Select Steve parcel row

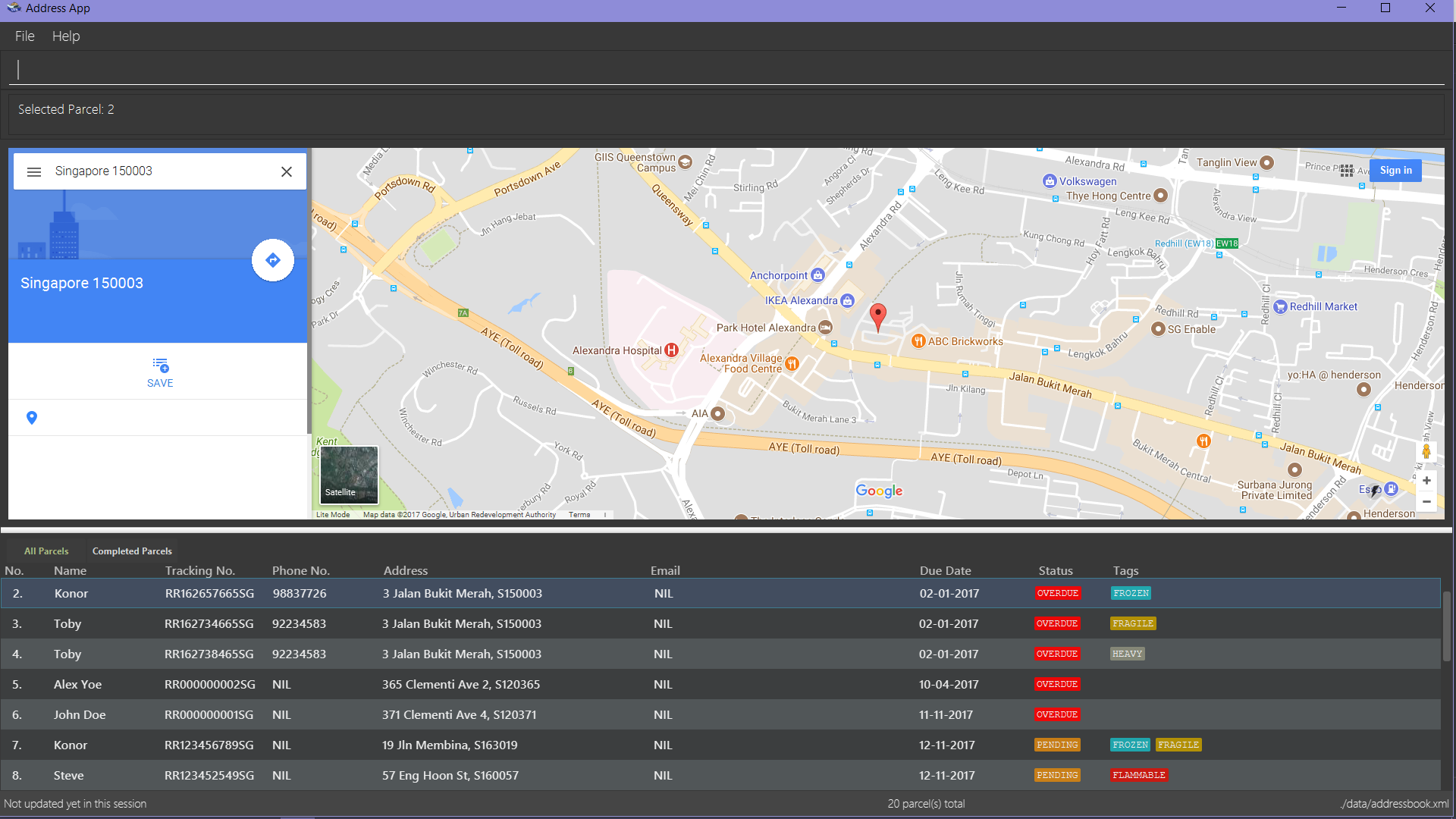point(720,776)
